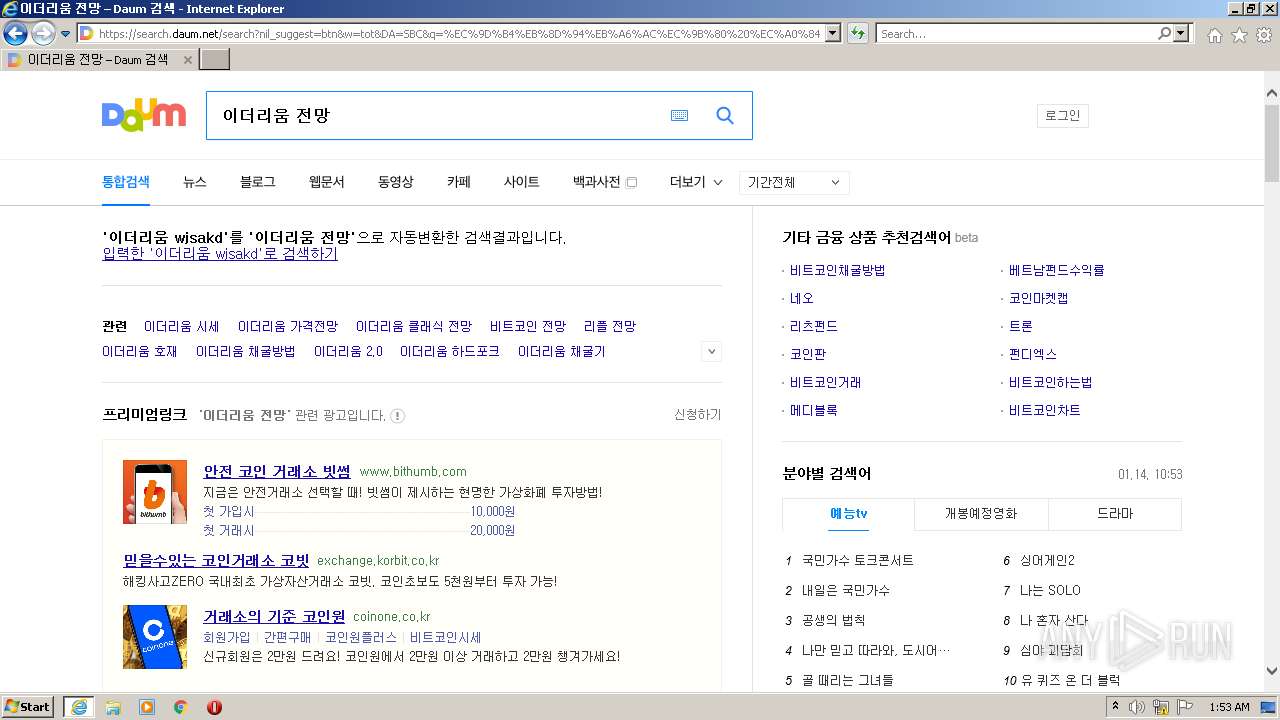The image size is (1280, 720).
Task: Select the 웹문서 tab
Action: (x=327, y=182)
